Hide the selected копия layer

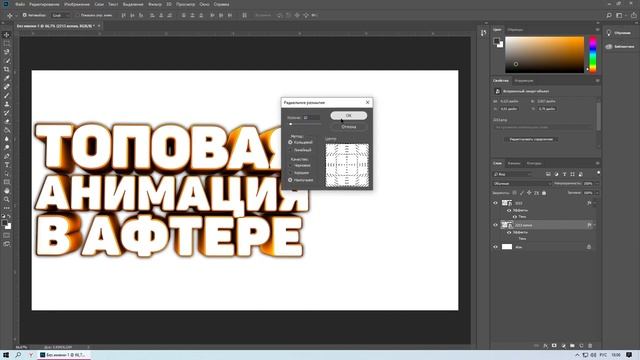(x=496, y=225)
